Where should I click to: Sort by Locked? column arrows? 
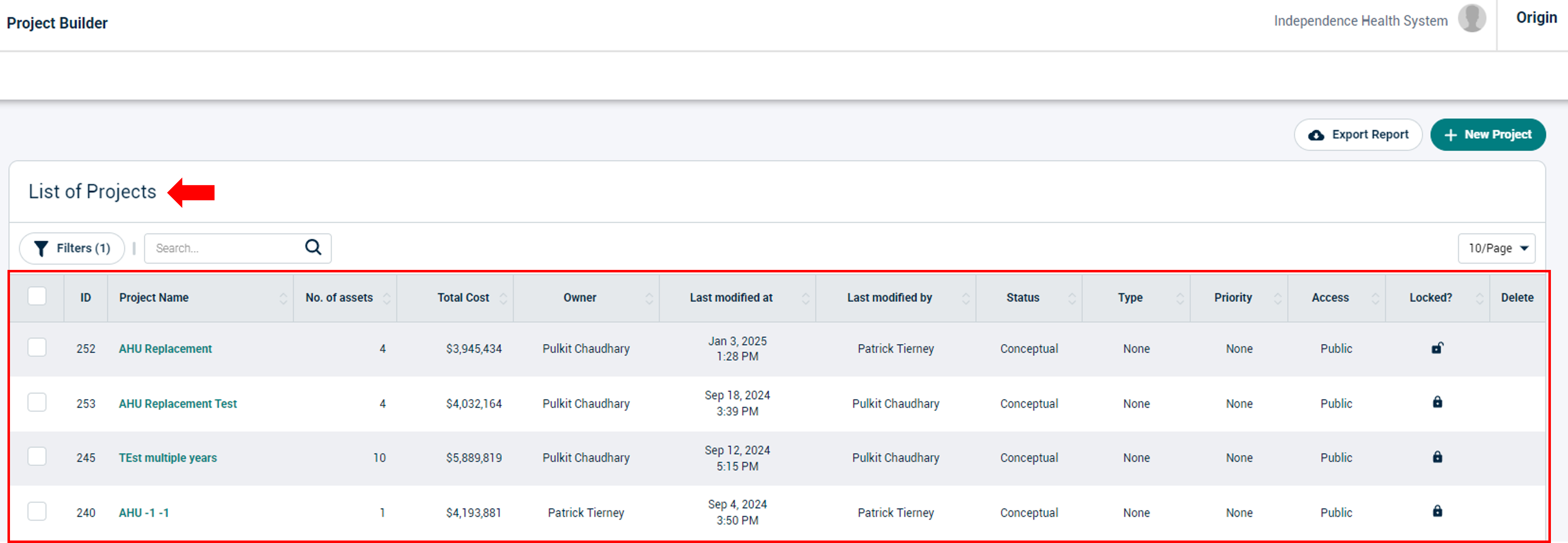pyautogui.click(x=1480, y=298)
